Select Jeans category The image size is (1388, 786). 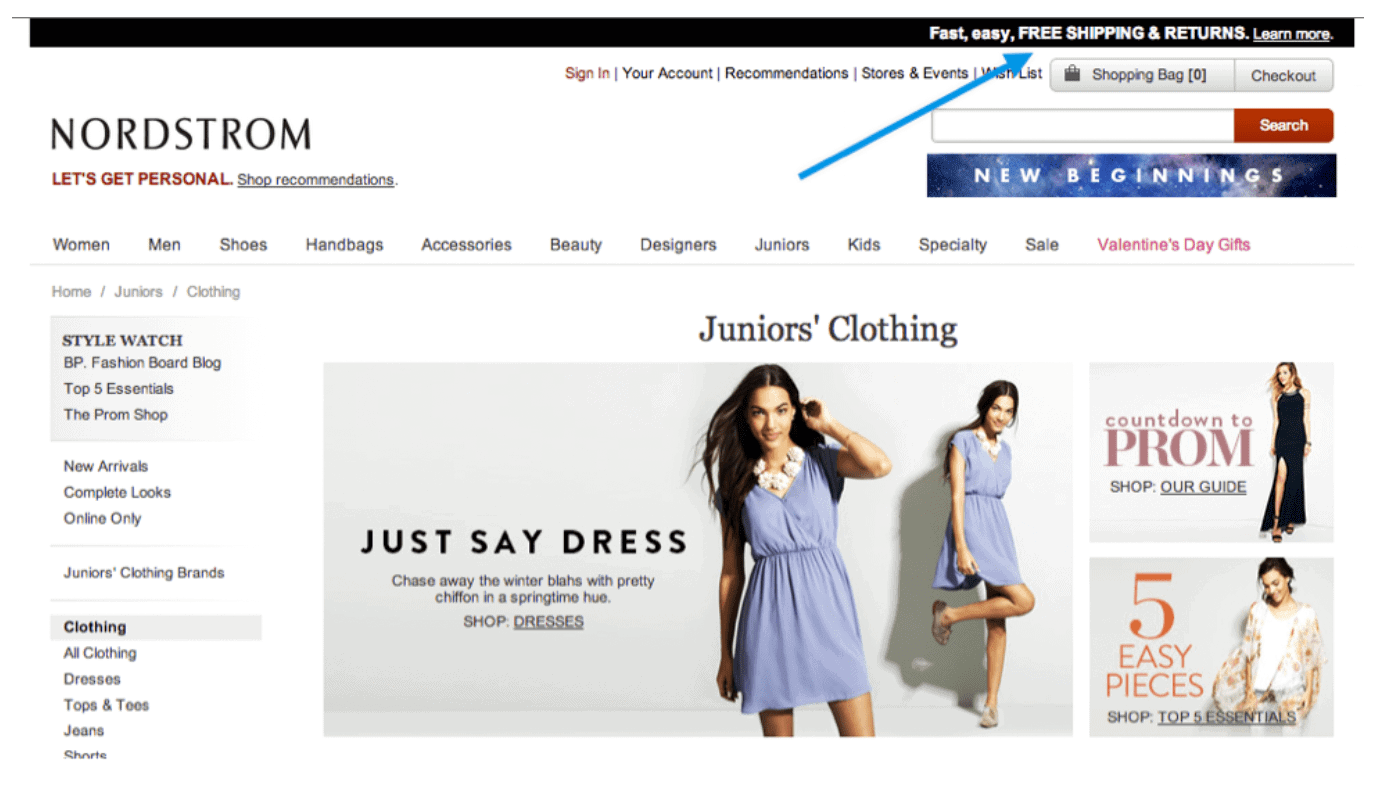[84, 731]
